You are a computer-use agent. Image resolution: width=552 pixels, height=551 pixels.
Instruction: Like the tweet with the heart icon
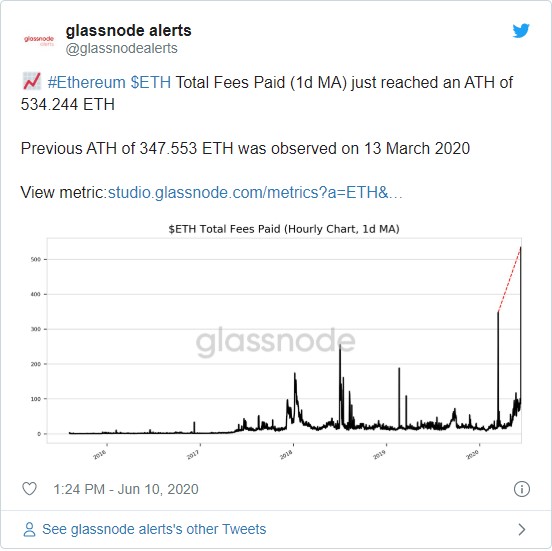point(29,489)
